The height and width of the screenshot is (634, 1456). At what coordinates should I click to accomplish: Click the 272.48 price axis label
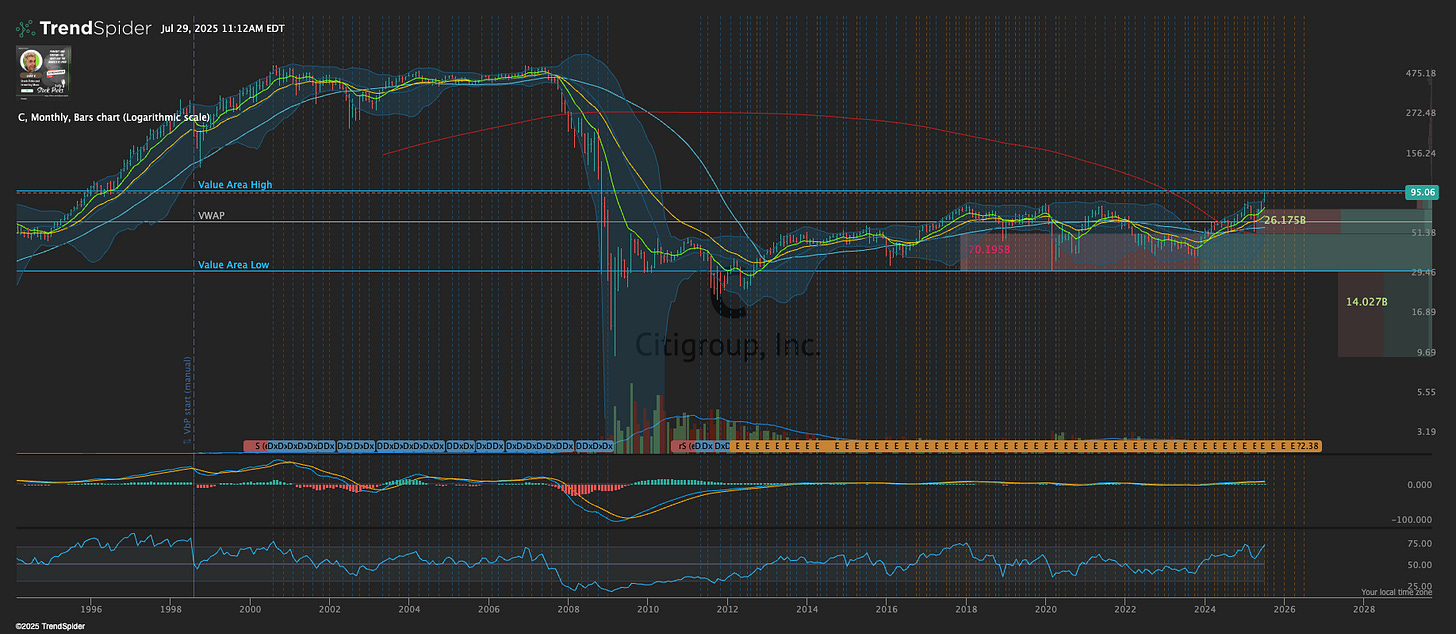[1420, 113]
